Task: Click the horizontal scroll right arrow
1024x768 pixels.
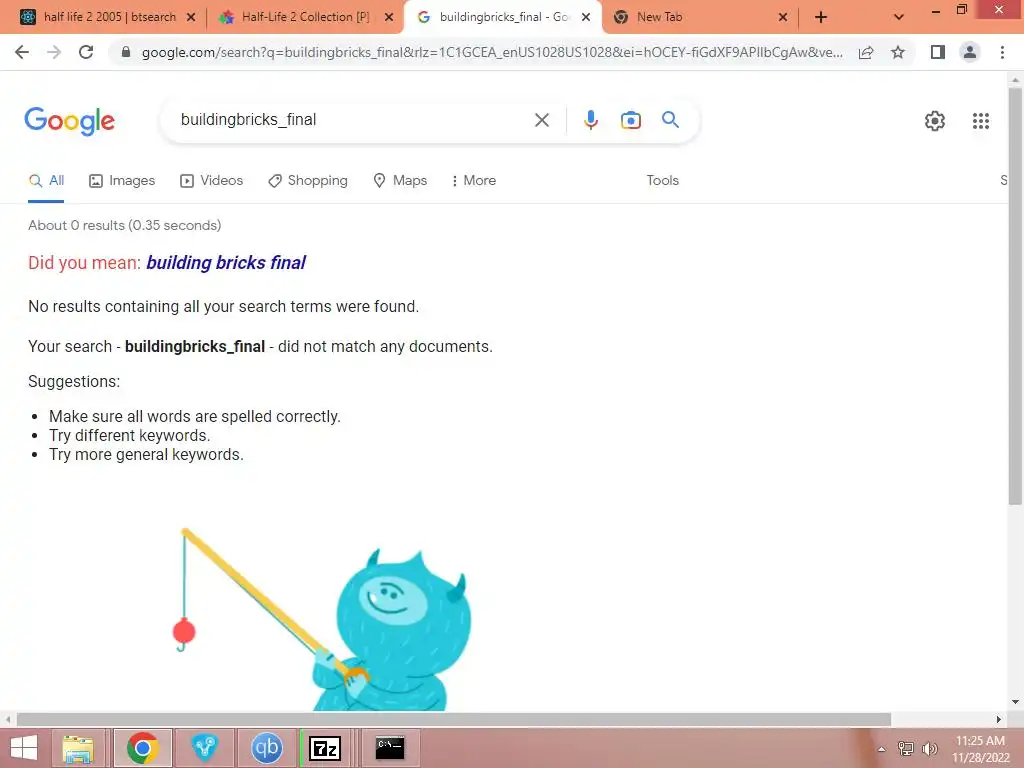Action: point(999,719)
